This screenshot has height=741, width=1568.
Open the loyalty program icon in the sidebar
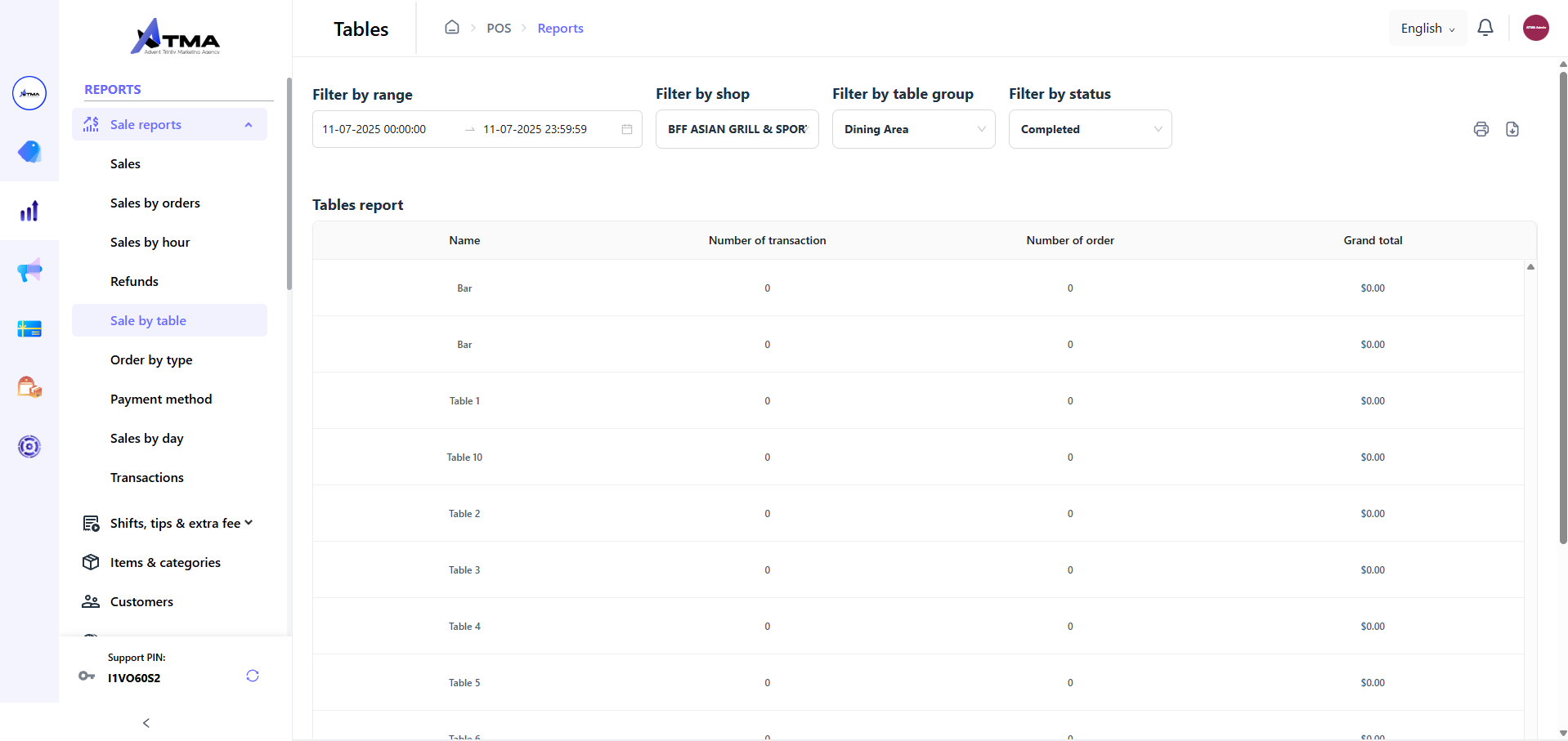pos(29,446)
